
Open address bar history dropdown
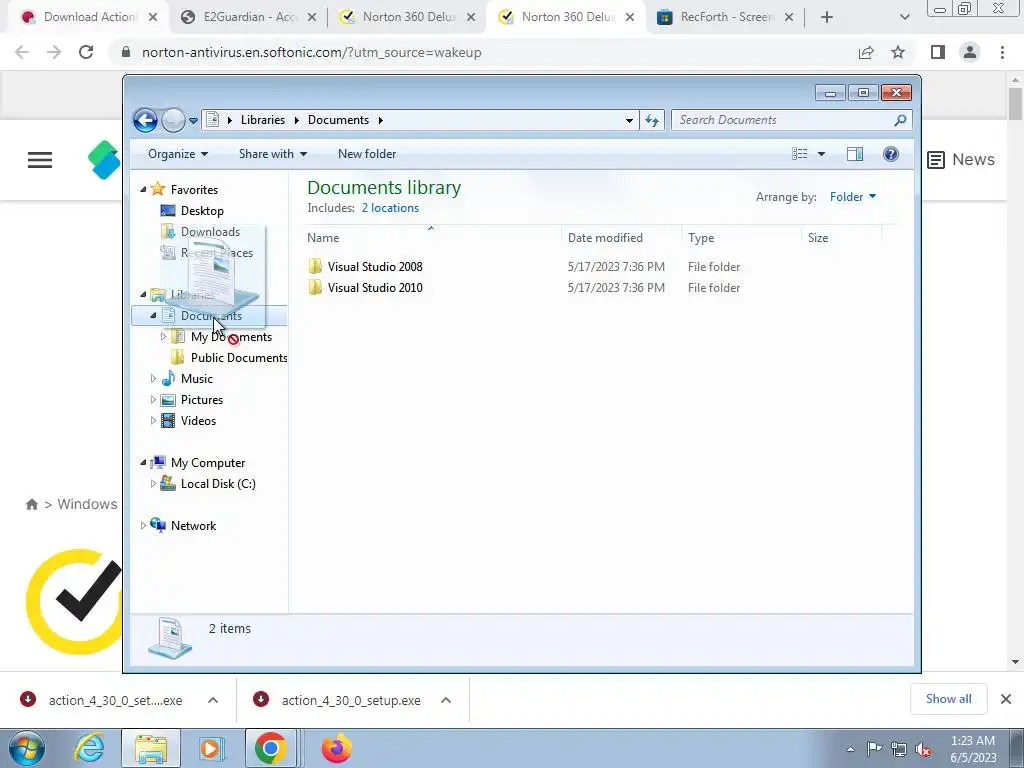(629, 120)
